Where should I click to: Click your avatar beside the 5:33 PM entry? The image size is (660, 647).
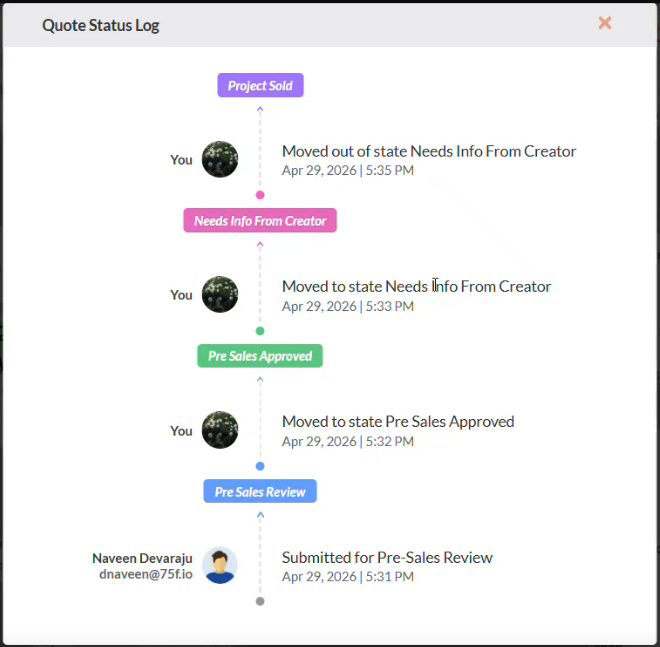pyautogui.click(x=220, y=294)
